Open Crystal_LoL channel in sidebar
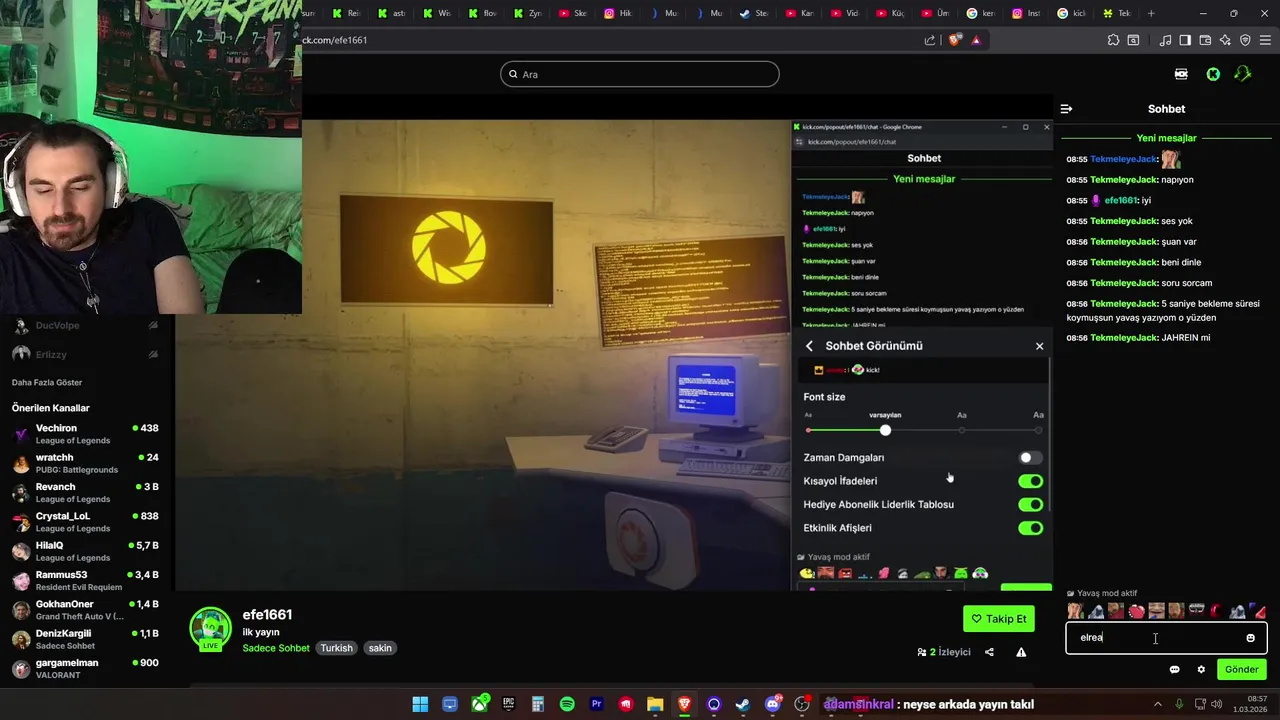 point(87,522)
